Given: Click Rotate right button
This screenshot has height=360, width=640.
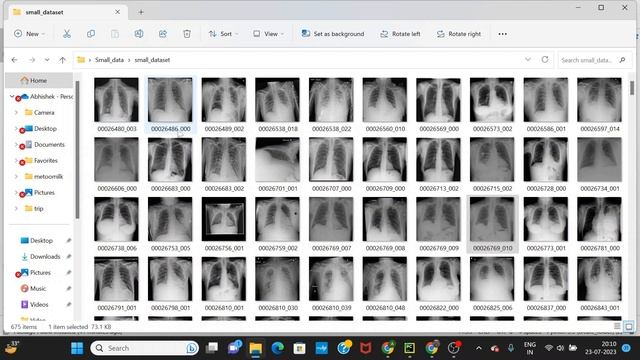Looking at the screenshot, I should 458,34.
